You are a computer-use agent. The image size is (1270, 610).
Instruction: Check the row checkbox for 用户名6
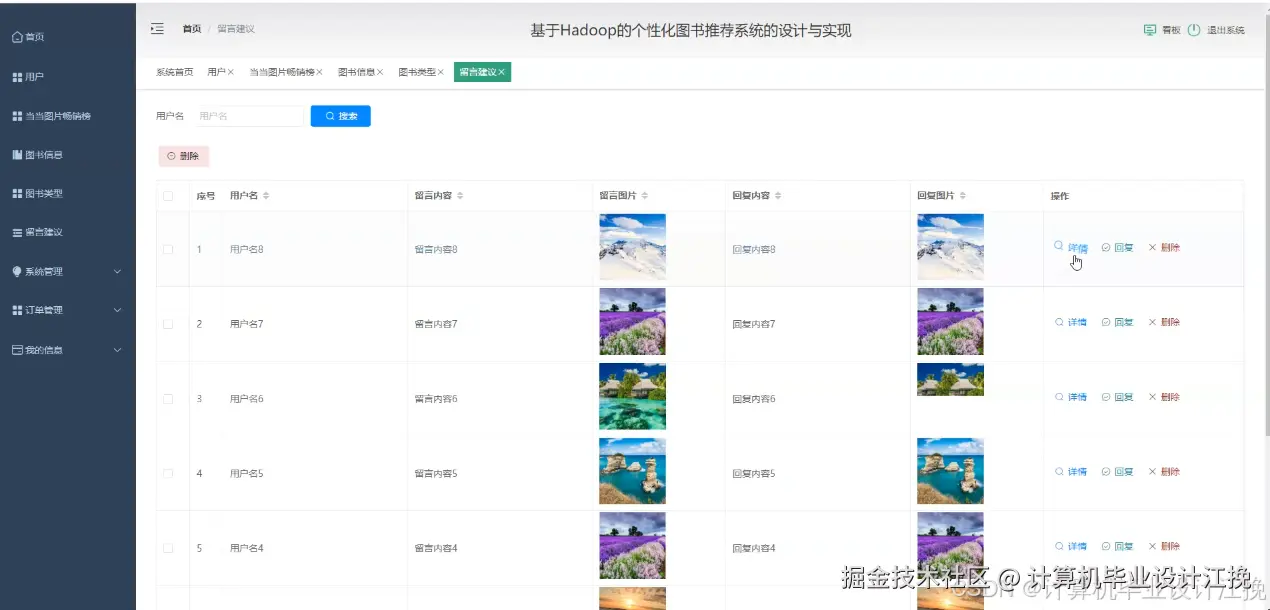168,398
